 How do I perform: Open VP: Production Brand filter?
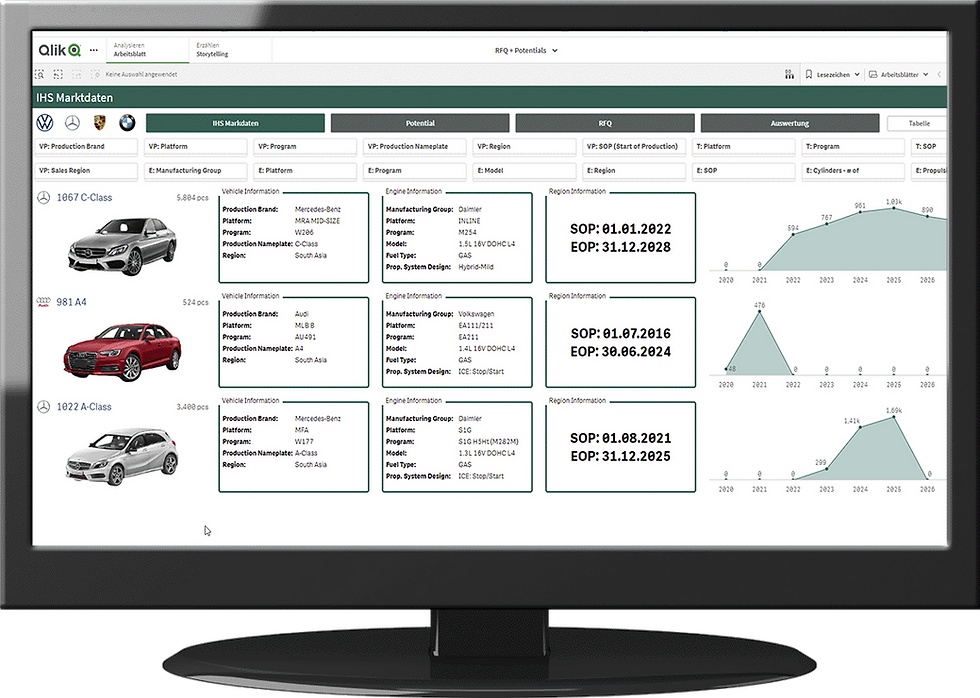point(86,146)
